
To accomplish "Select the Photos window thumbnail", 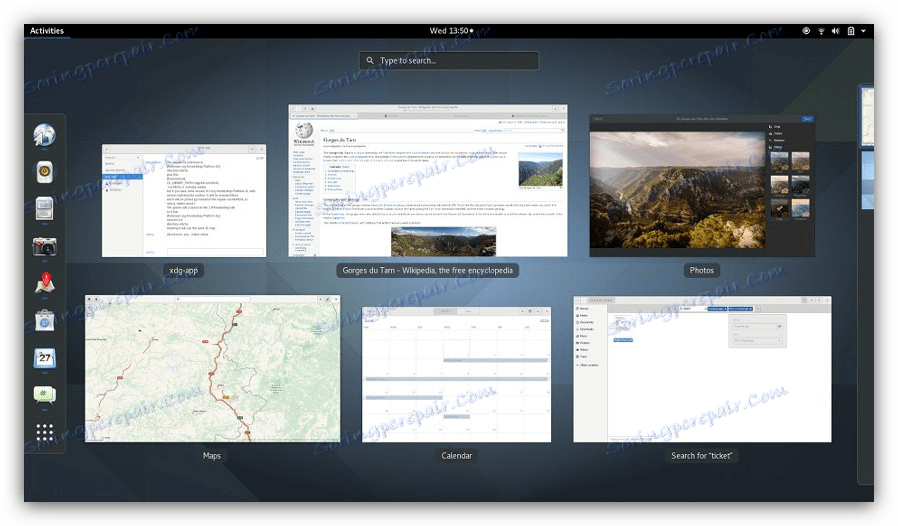I will [702, 186].
